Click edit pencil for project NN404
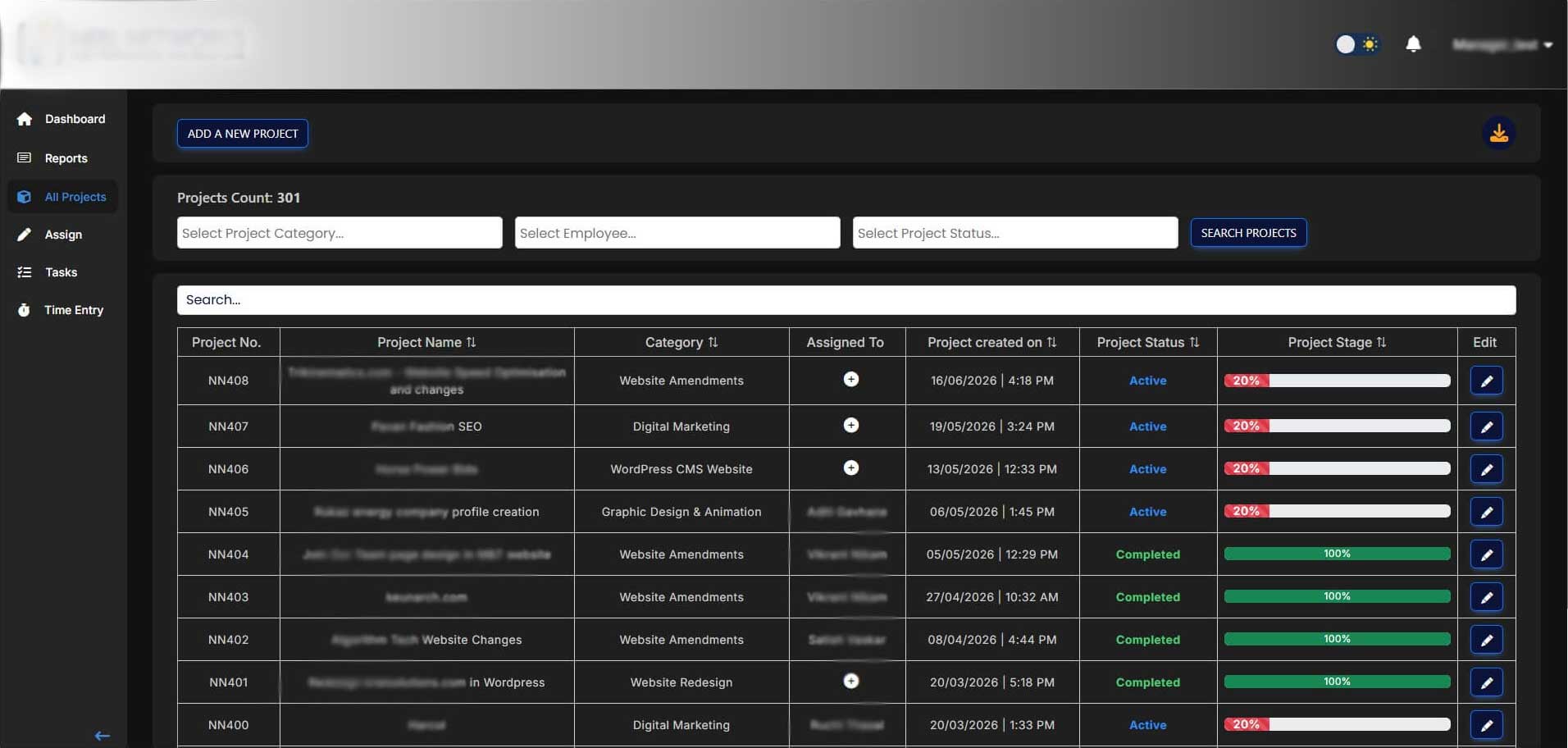The height and width of the screenshot is (748, 1568). 1486,554
